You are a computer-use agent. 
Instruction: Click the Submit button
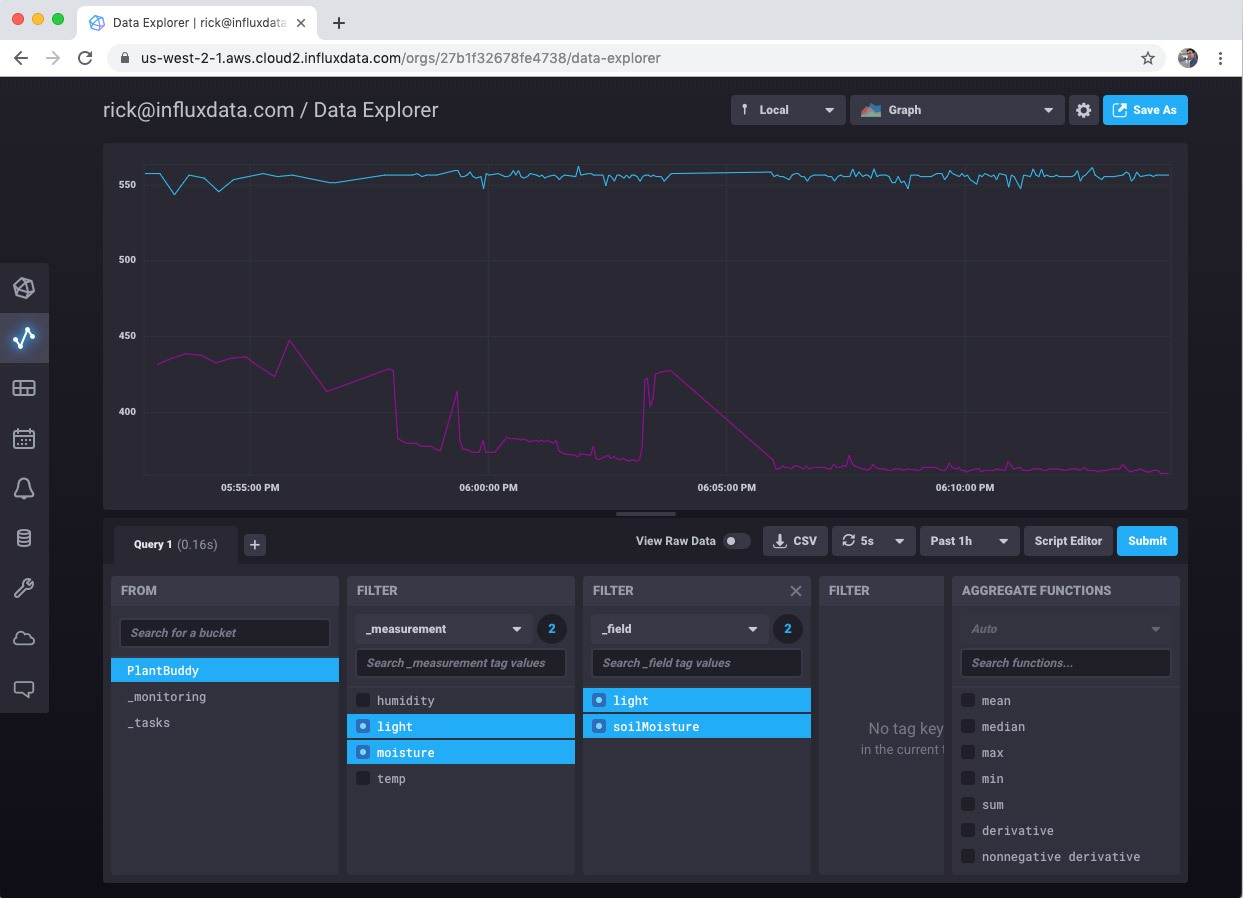pos(1146,540)
